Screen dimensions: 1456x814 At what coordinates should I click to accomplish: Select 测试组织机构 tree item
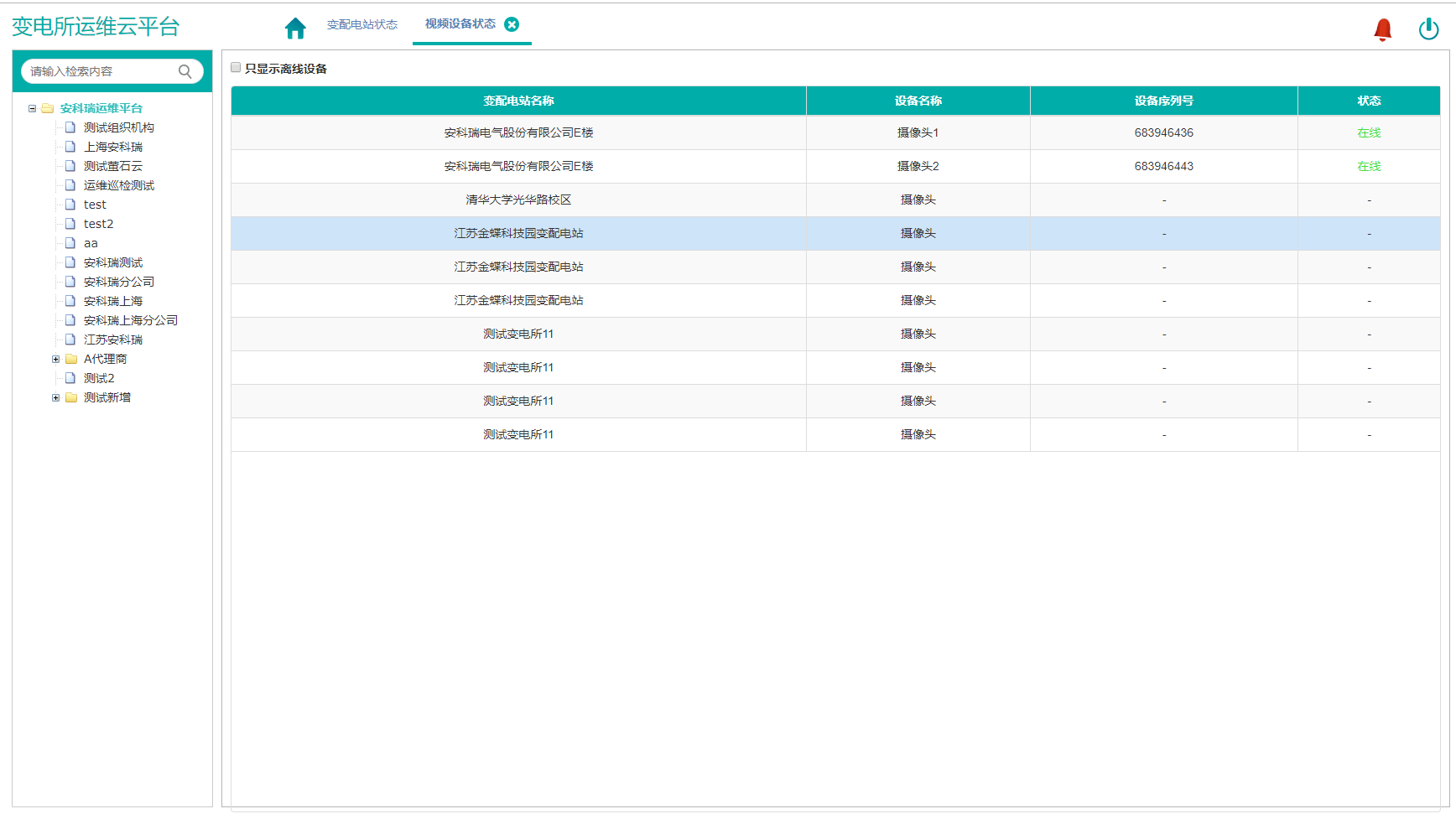[119, 127]
